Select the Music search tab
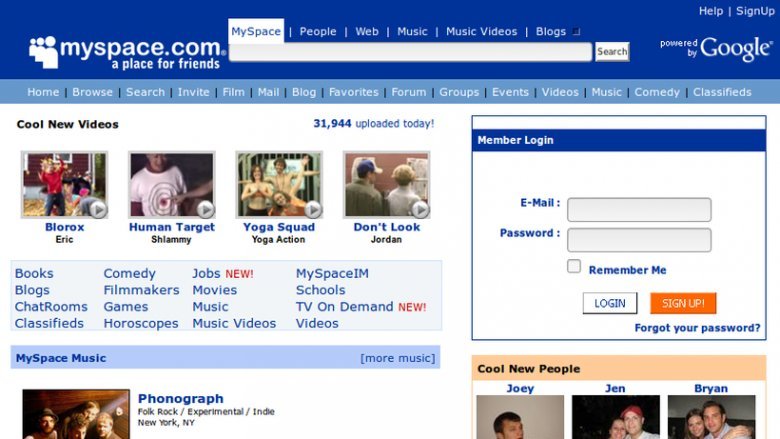This screenshot has width=780, height=439. 412,31
